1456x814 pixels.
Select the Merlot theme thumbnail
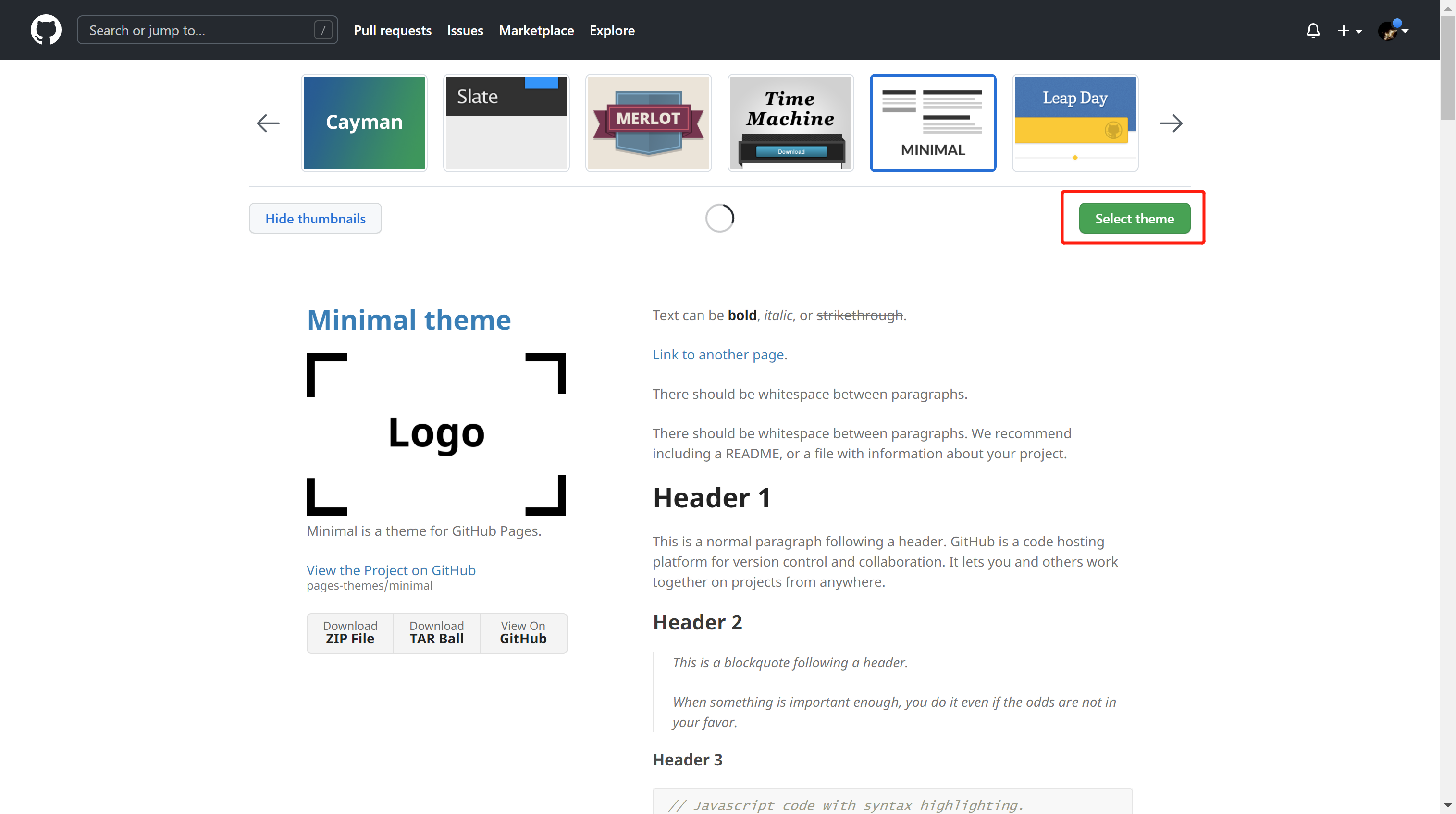648,123
